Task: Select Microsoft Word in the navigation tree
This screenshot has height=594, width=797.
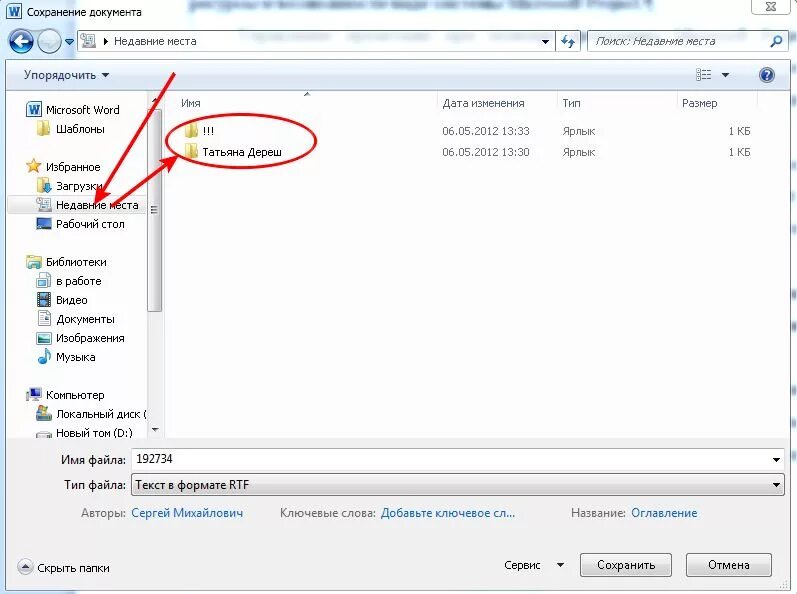Action: [x=82, y=110]
